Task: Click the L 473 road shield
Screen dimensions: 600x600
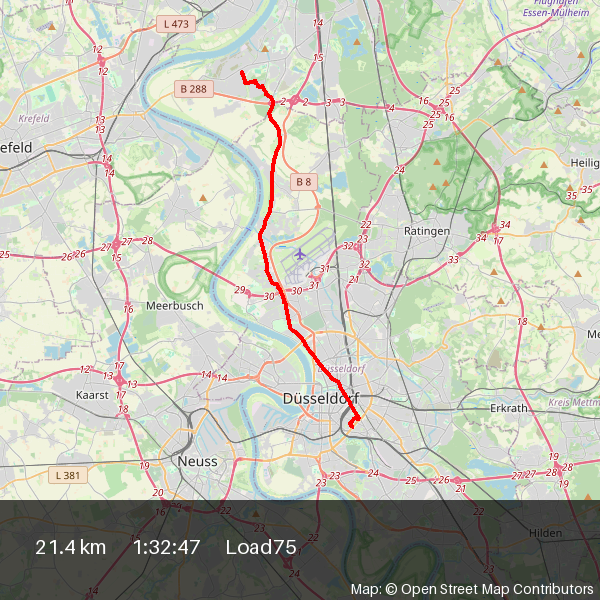Action: point(176,24)
